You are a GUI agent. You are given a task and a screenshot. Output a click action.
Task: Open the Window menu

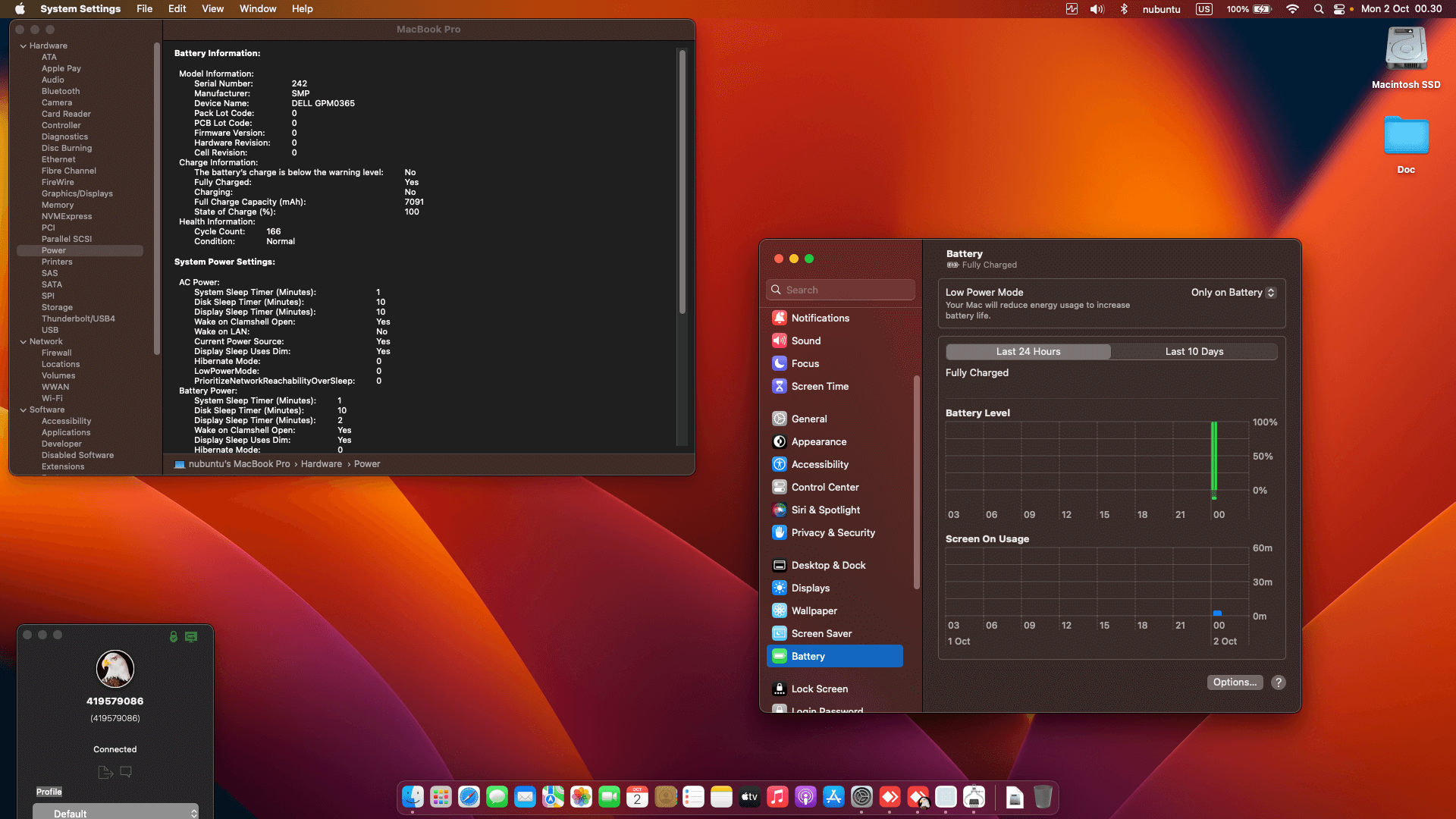pos(257,8)
